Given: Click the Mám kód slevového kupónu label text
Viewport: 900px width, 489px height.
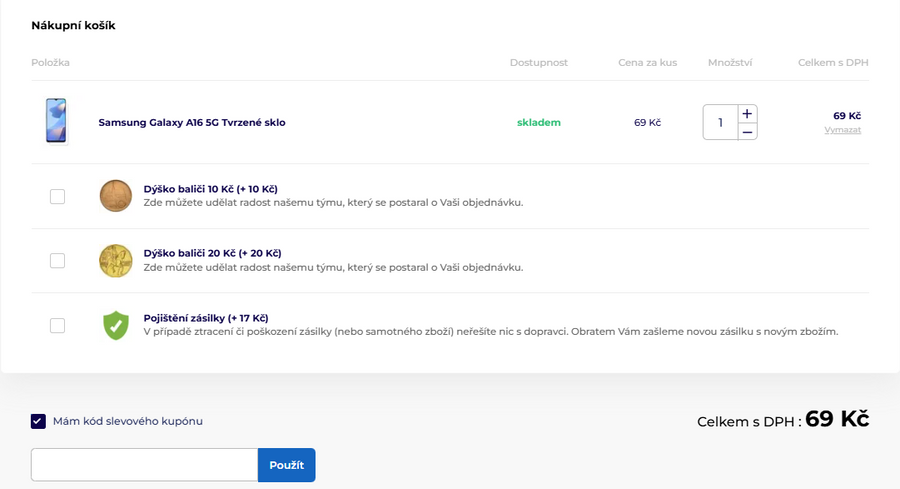Looking at the screenshot, I should click(x=128, y=421).
